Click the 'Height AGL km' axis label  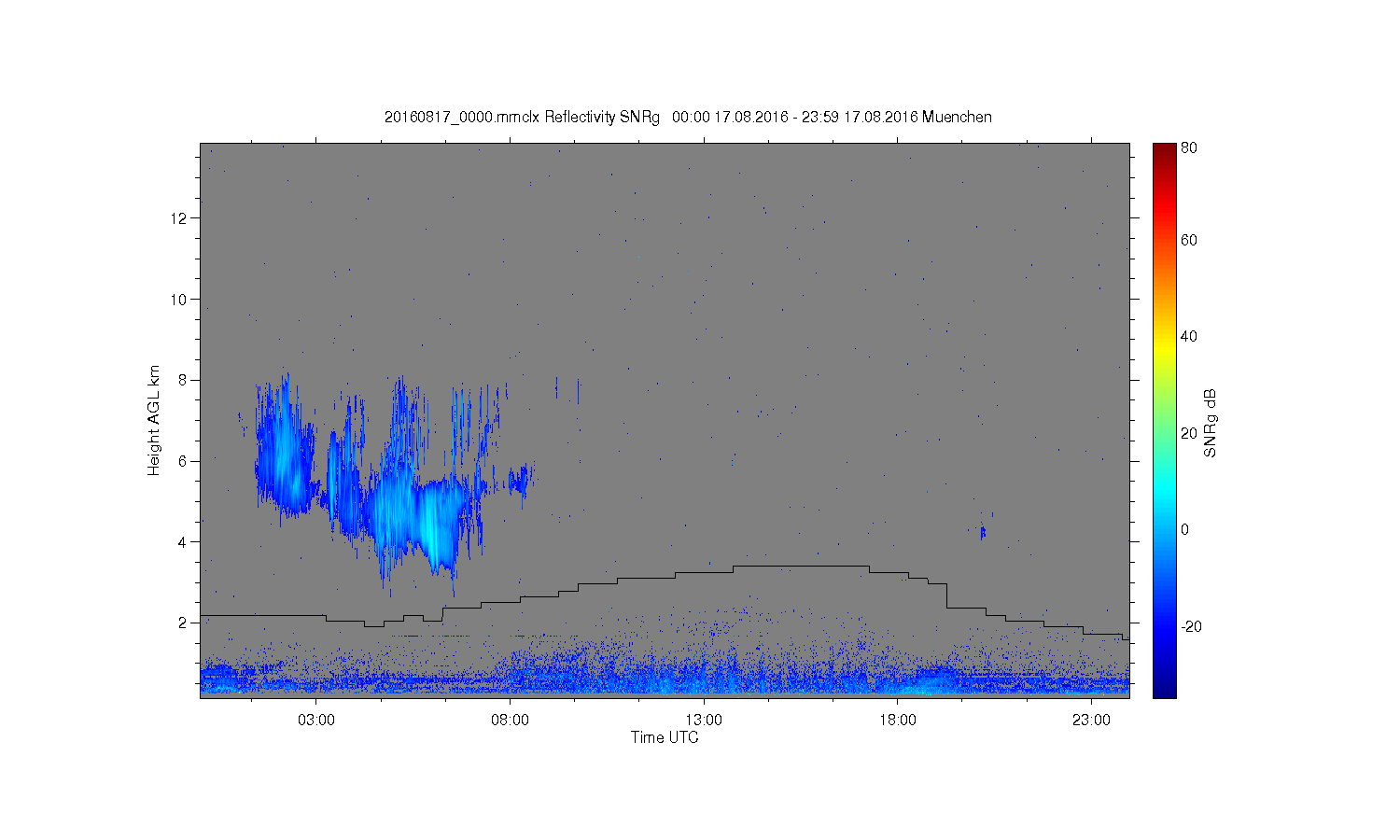(154, 420)
